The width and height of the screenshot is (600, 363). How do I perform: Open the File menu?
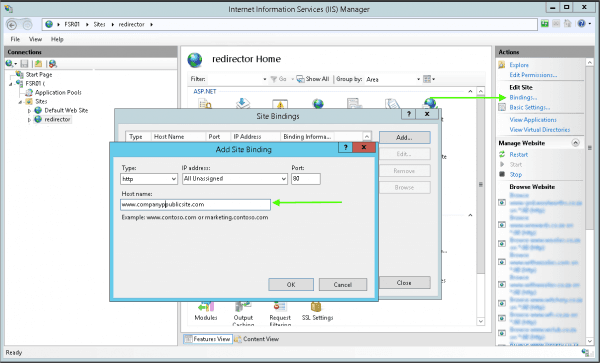coord(15,39)
